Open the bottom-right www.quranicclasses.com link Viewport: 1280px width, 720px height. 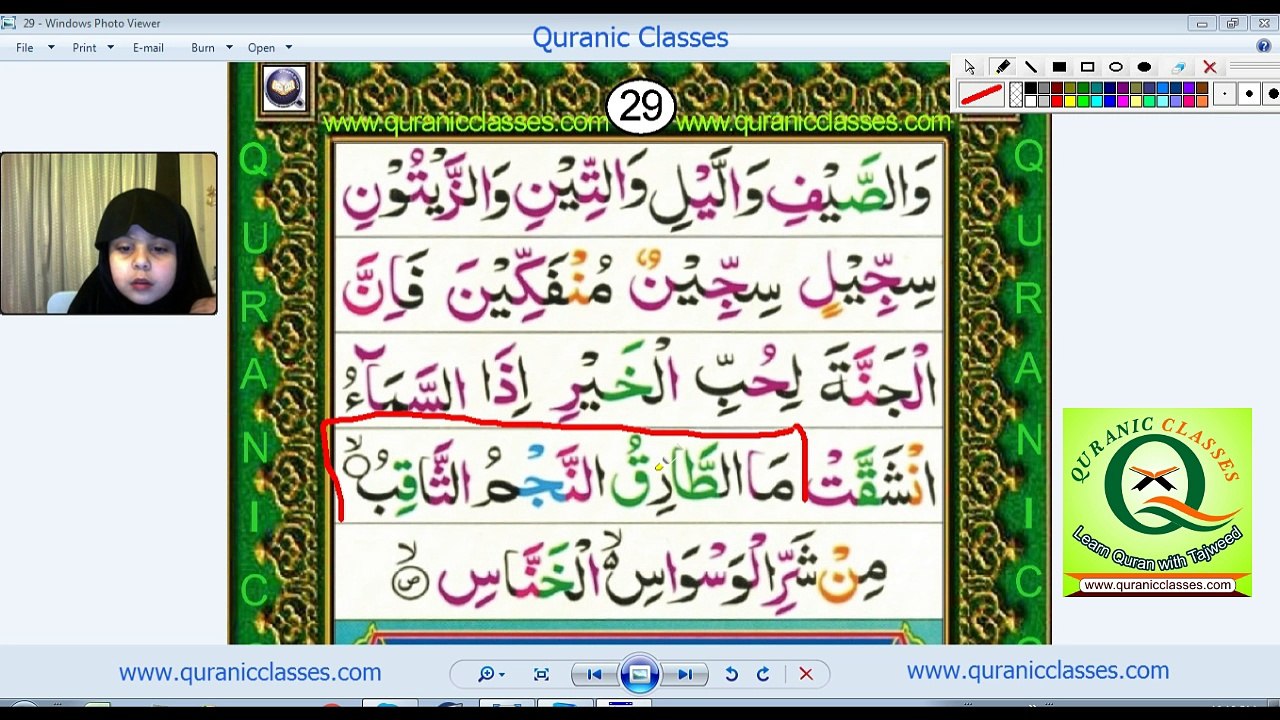coord(1038,671)
